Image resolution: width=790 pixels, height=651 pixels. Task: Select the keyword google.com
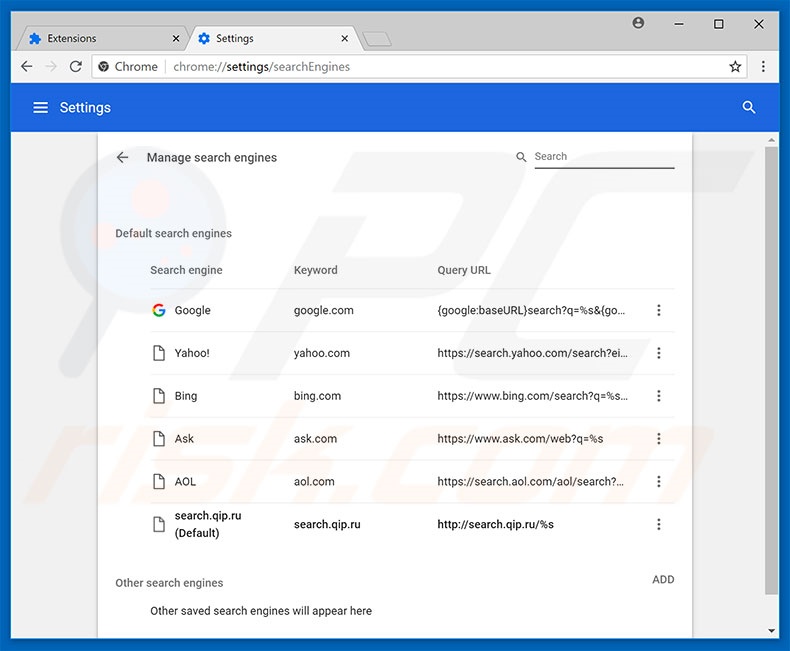pos(324,310)
